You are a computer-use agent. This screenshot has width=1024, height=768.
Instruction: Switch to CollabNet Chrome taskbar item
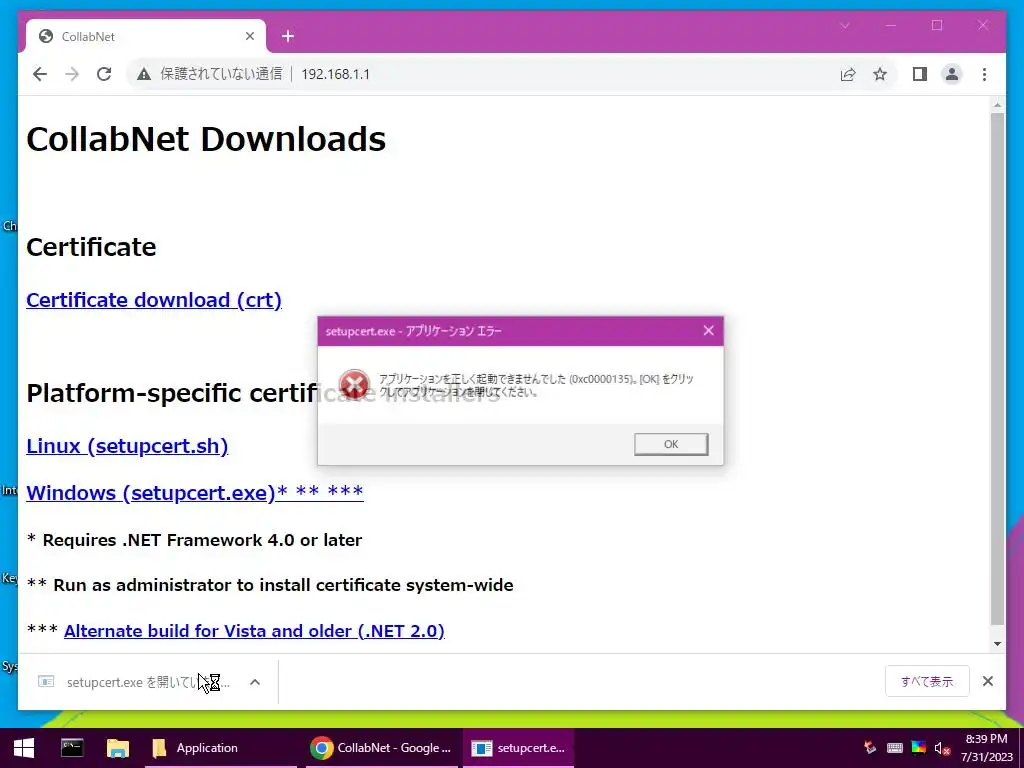[381, 748]
